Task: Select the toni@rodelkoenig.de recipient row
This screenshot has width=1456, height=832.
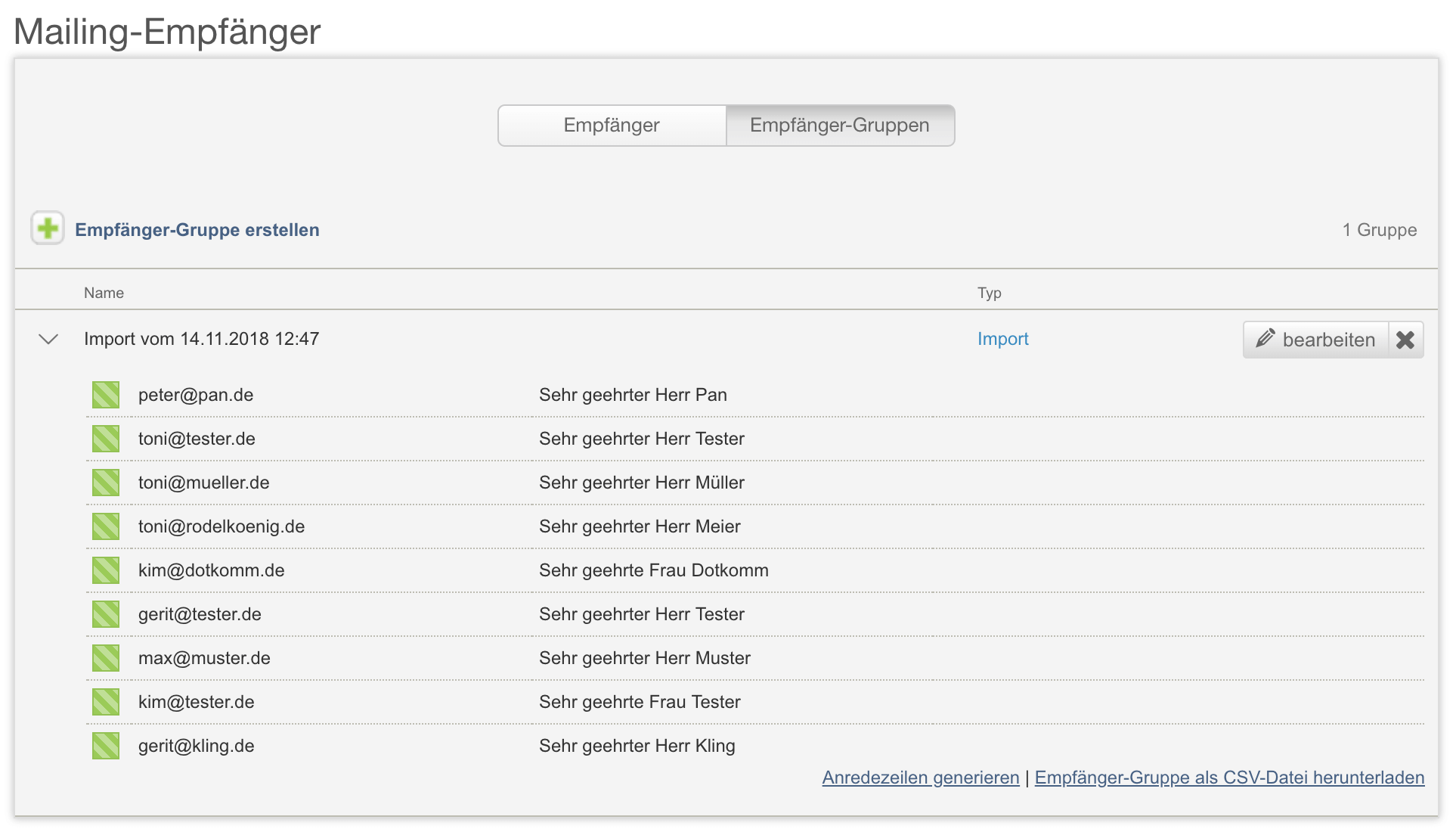Action: (x=221, y=526)
